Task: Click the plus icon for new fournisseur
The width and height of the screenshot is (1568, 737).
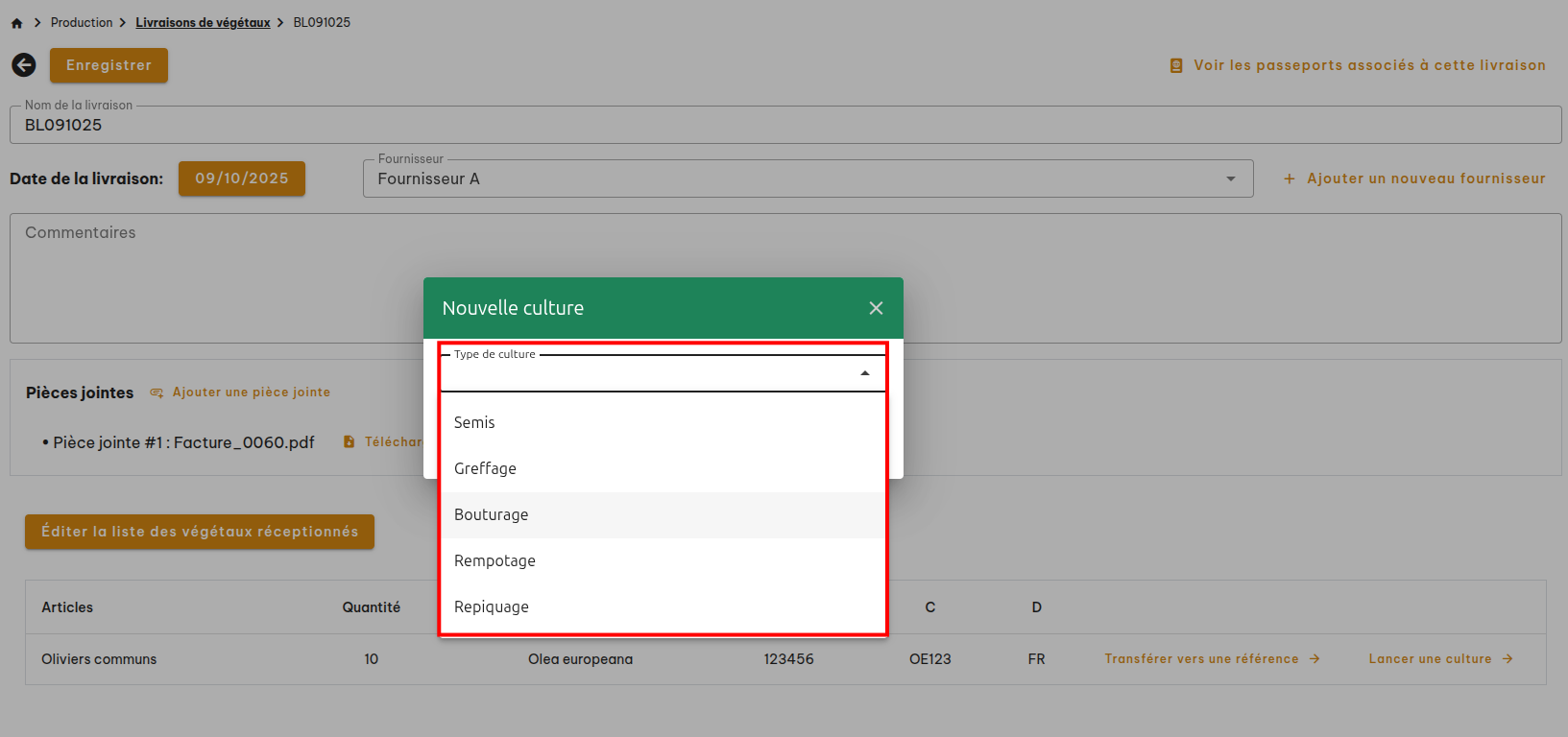Action: coord(1290,178)
